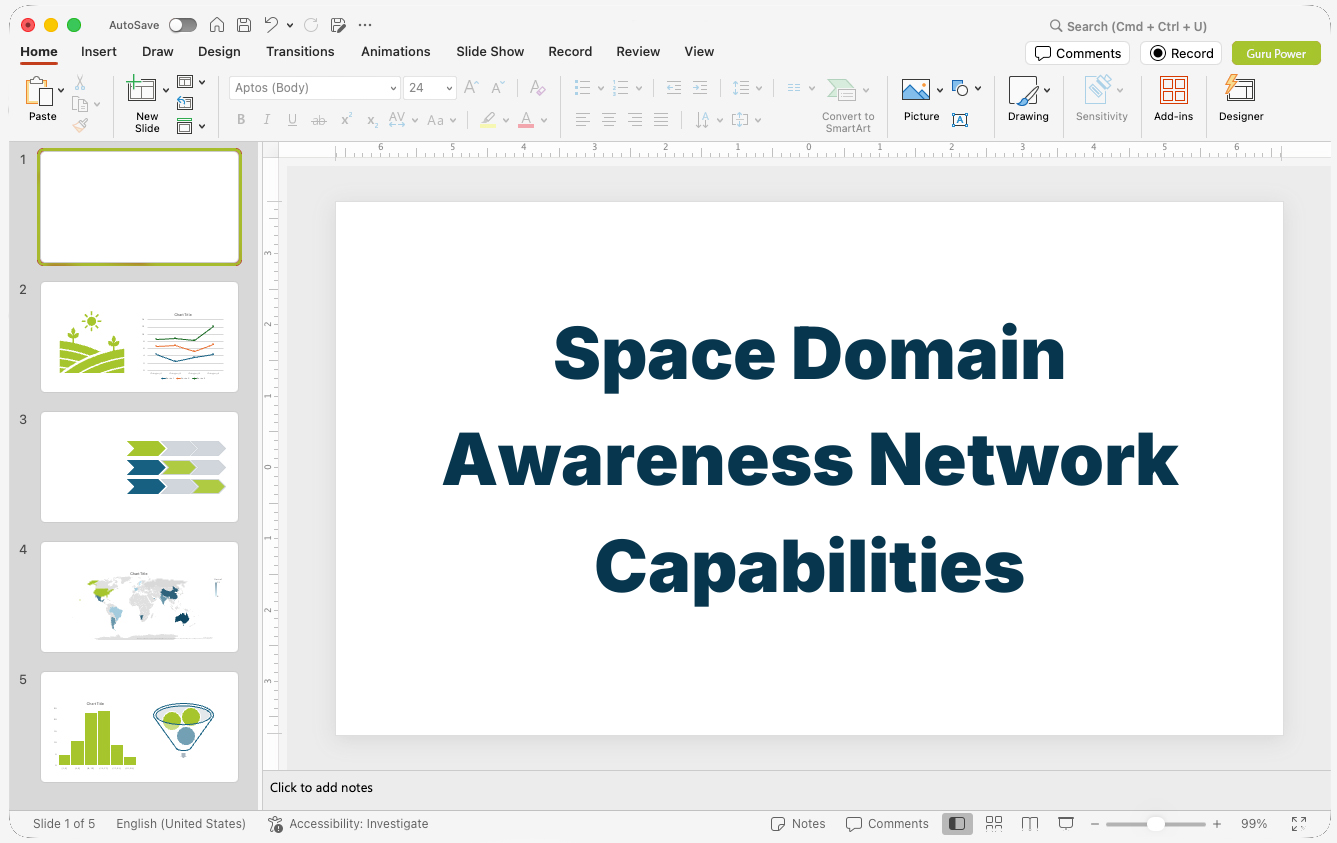
Task: Clear all formatting with eraser icon
Action: (x=538, y=88)
